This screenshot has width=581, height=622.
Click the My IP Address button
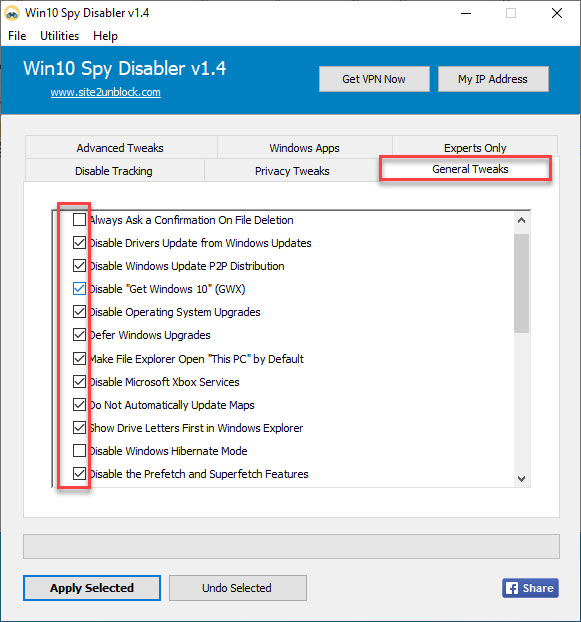(493, 79)
